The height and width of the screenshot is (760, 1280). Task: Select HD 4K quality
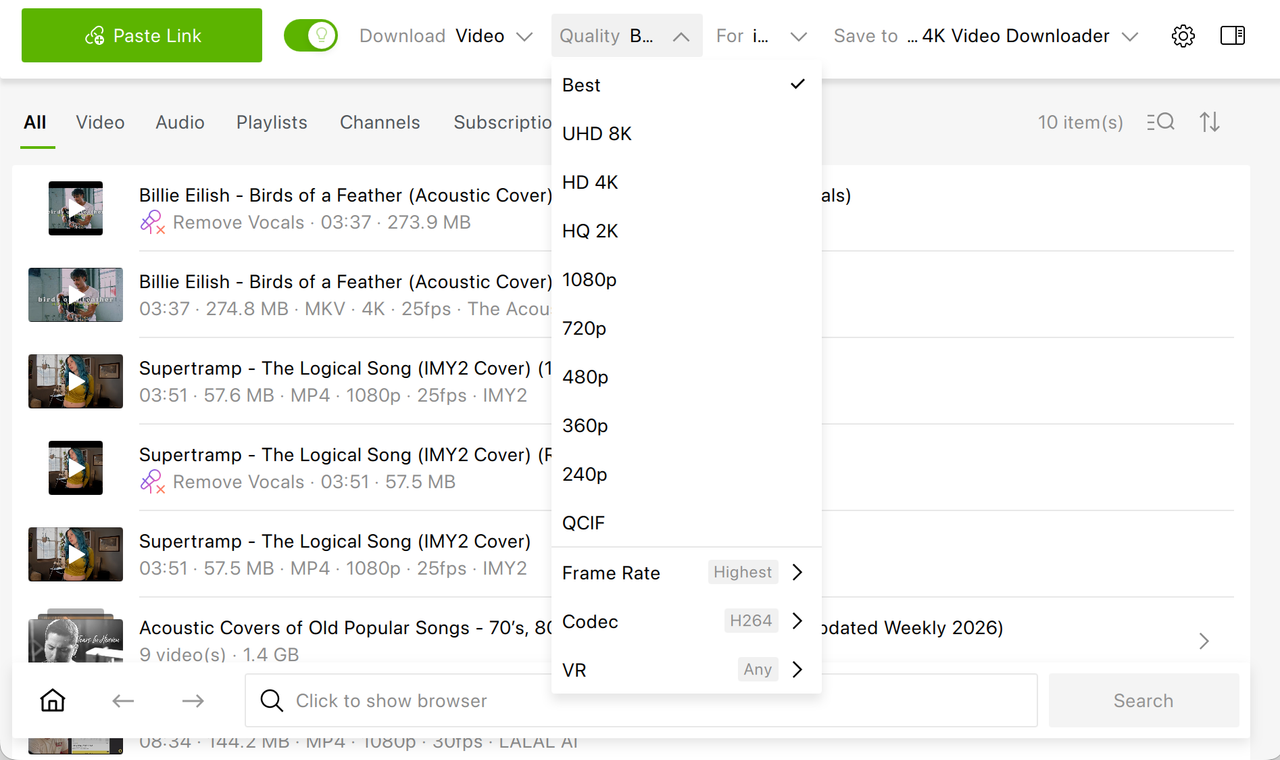[x=686, y=182]
